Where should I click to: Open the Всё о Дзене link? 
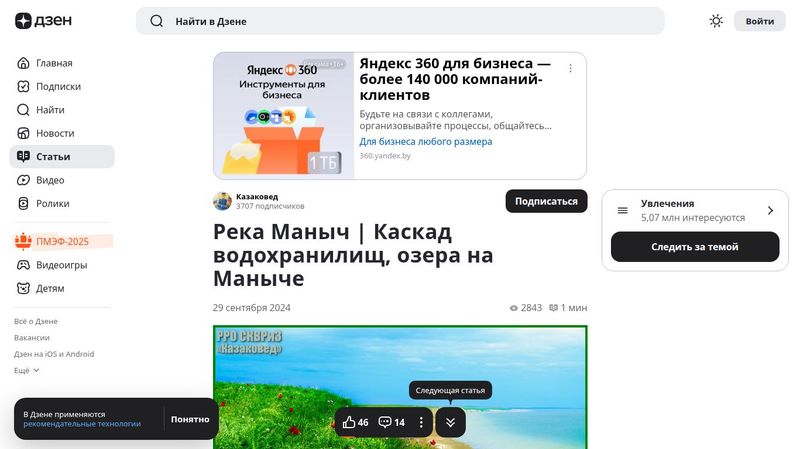[x=36, y=321]
